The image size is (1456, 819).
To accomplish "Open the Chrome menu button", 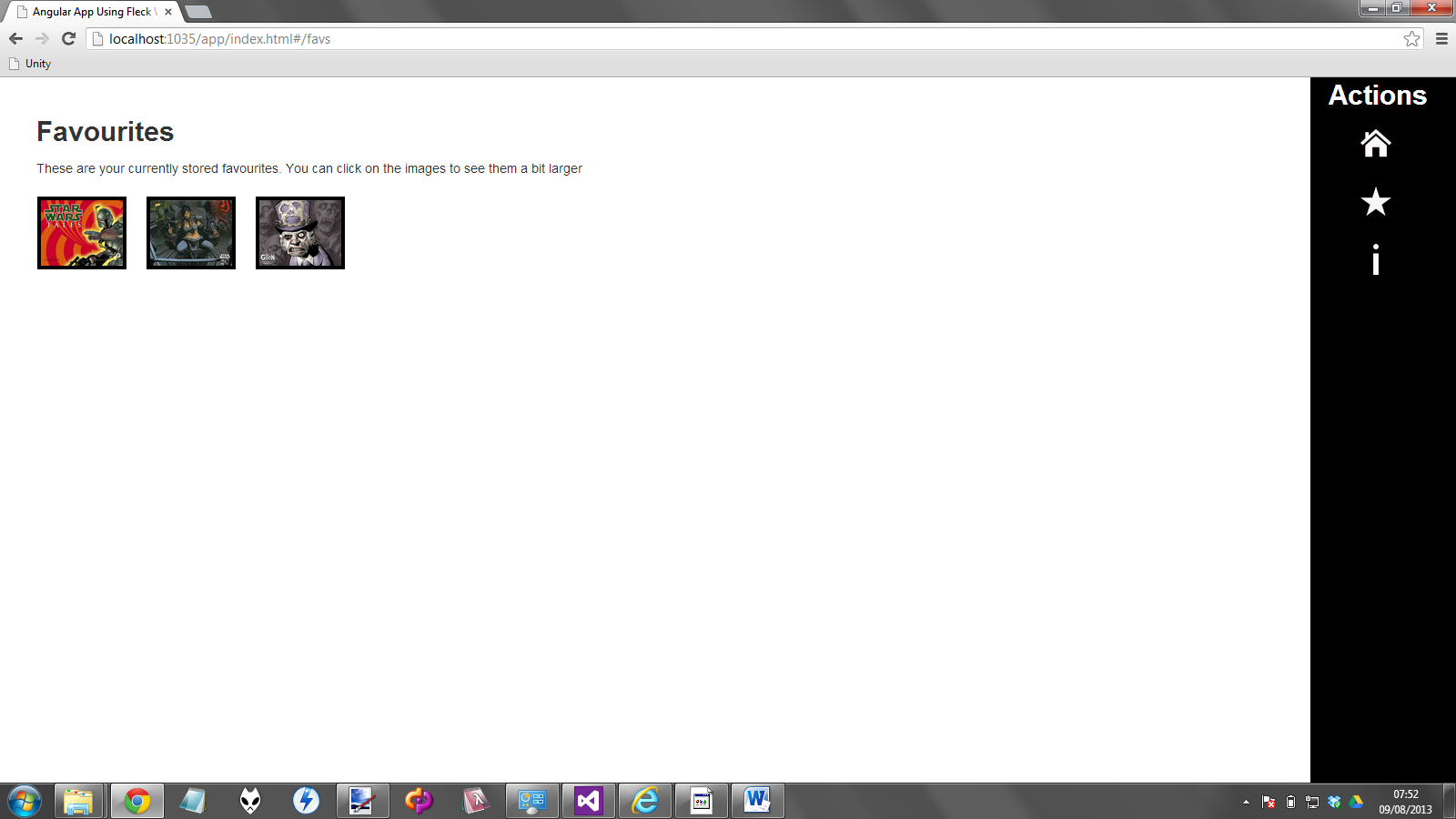I will tap(1441, 38).
